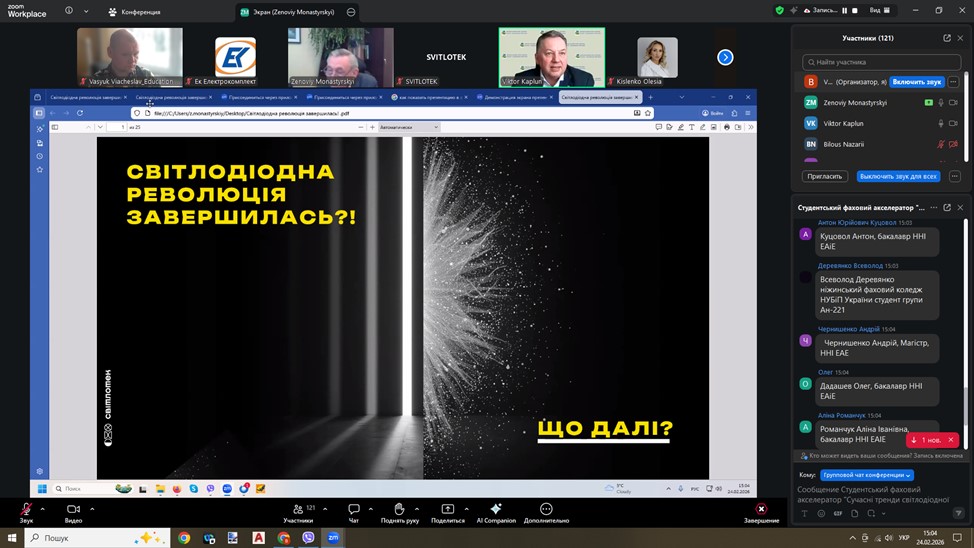This screenshot has width=974, height=548.
Task: Attach a file with chat file icon
Action: tap(855, 514)
